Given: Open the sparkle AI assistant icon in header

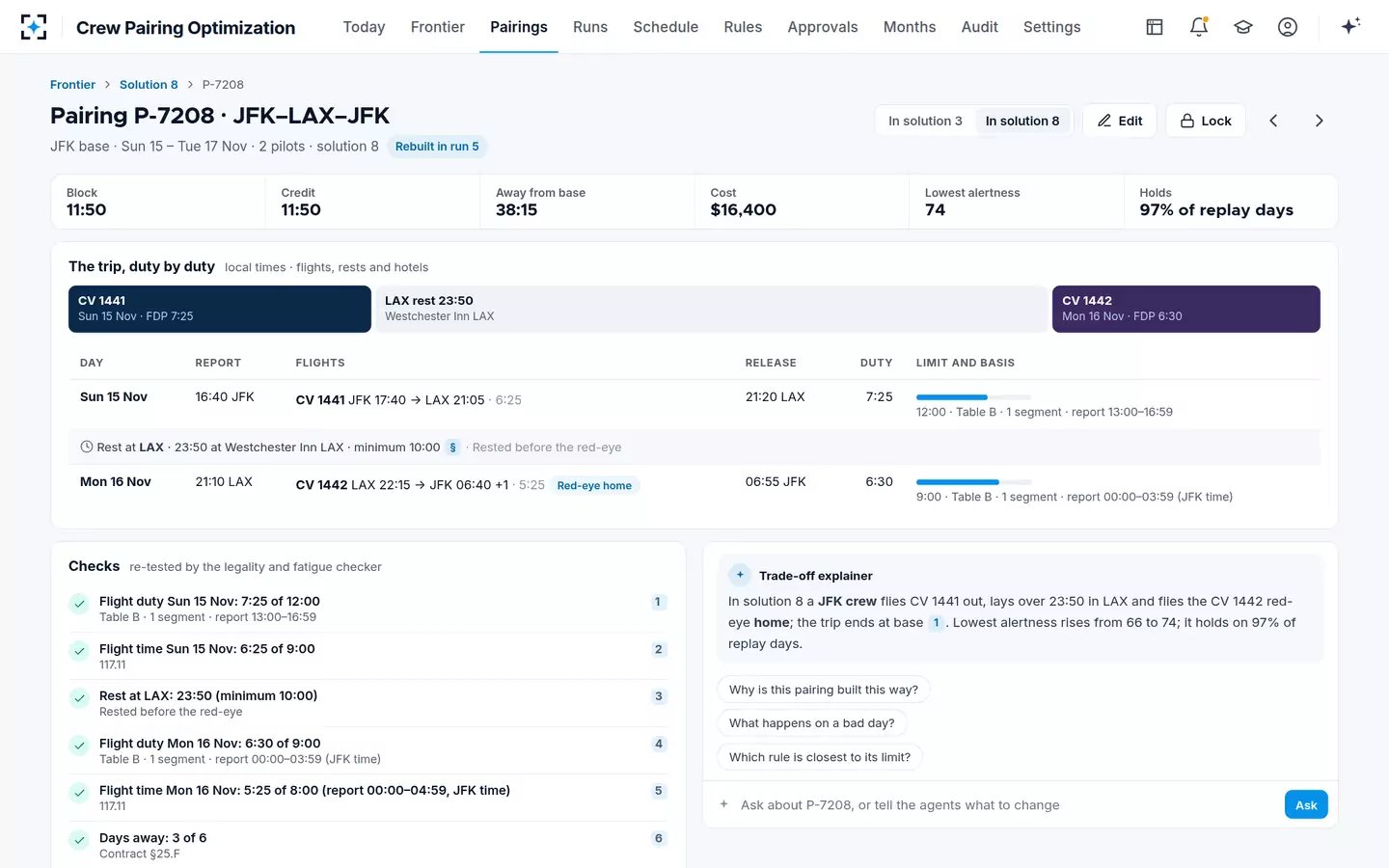Looking at the screenshot, I should coord(1350,26).
